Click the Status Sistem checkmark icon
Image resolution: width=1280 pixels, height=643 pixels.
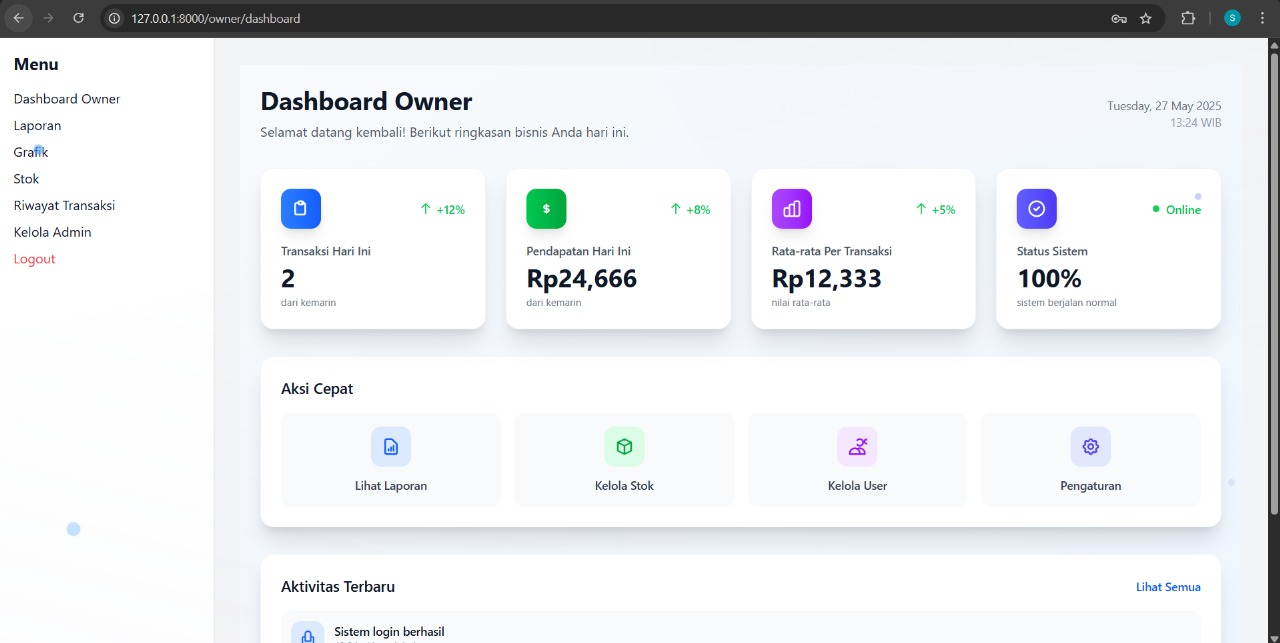coord(1036,208)
